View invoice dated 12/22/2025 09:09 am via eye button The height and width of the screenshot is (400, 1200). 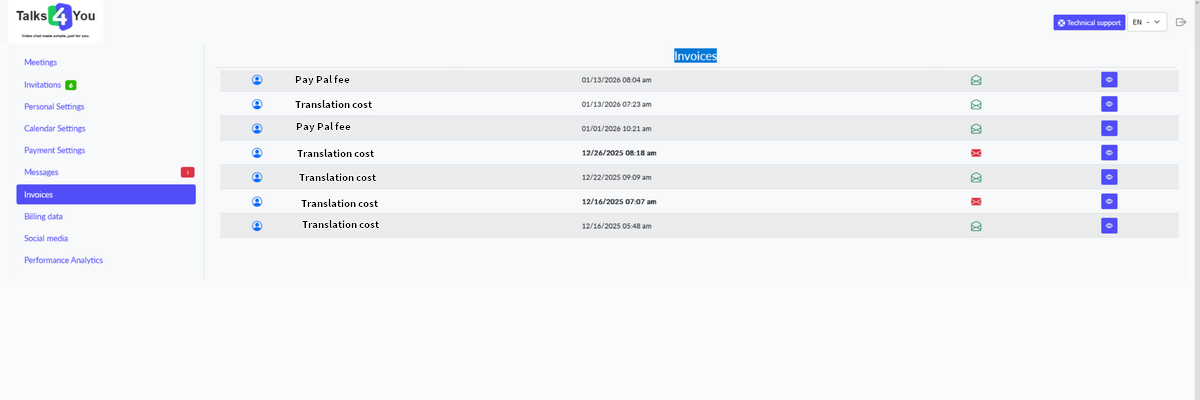pos(1109,177)
